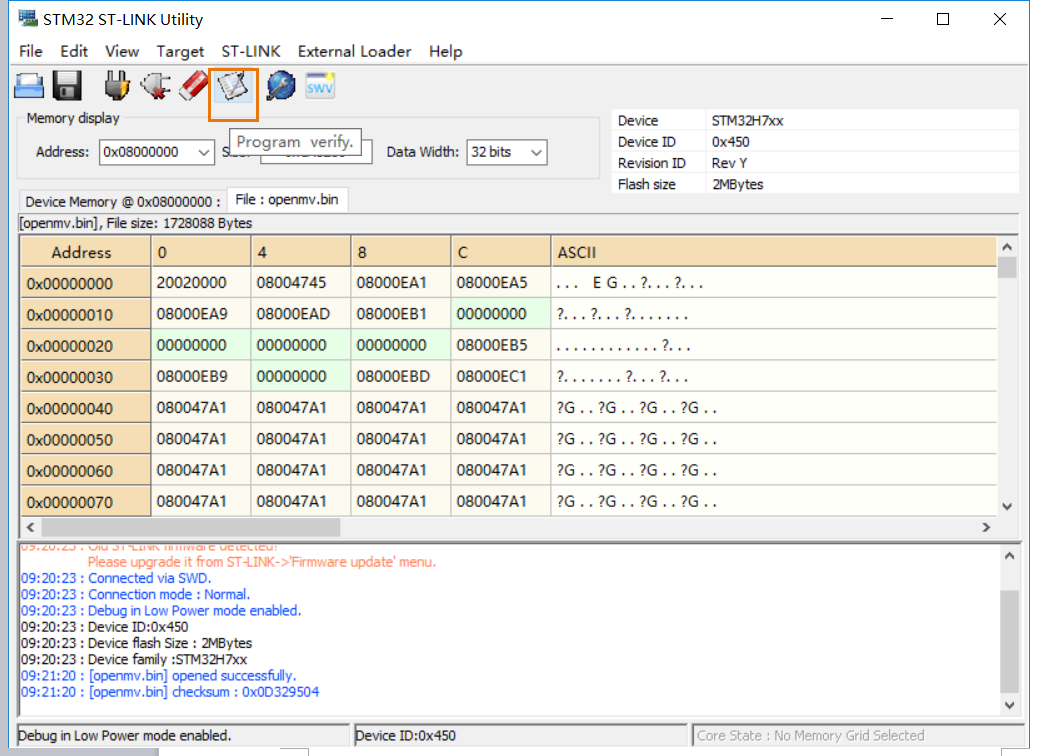Select the cell containing 08000EC1
The height and width of the screenshot is (756, 1038).
pos(500,376)
